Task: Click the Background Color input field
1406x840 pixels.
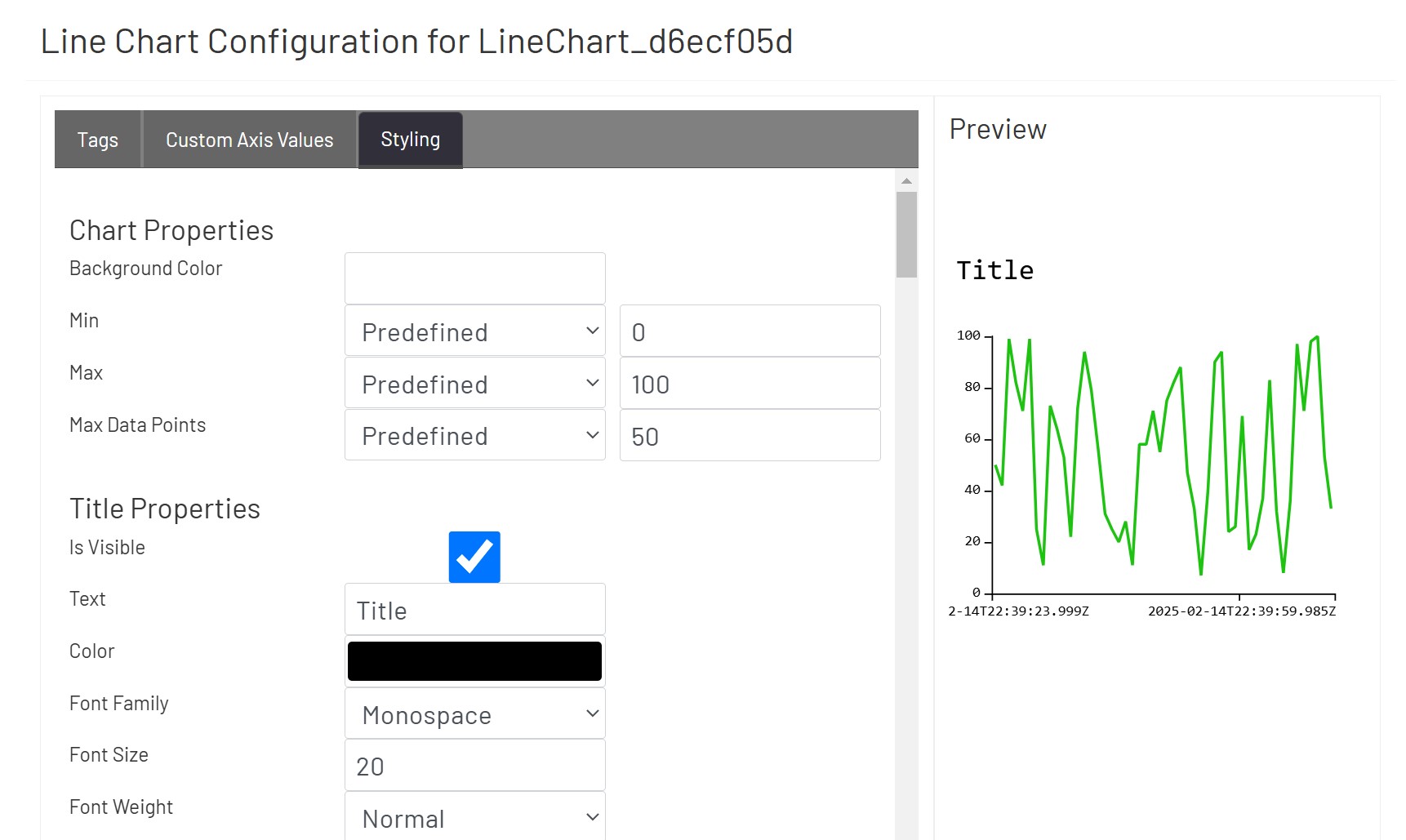Action: [x=474, y=278]
